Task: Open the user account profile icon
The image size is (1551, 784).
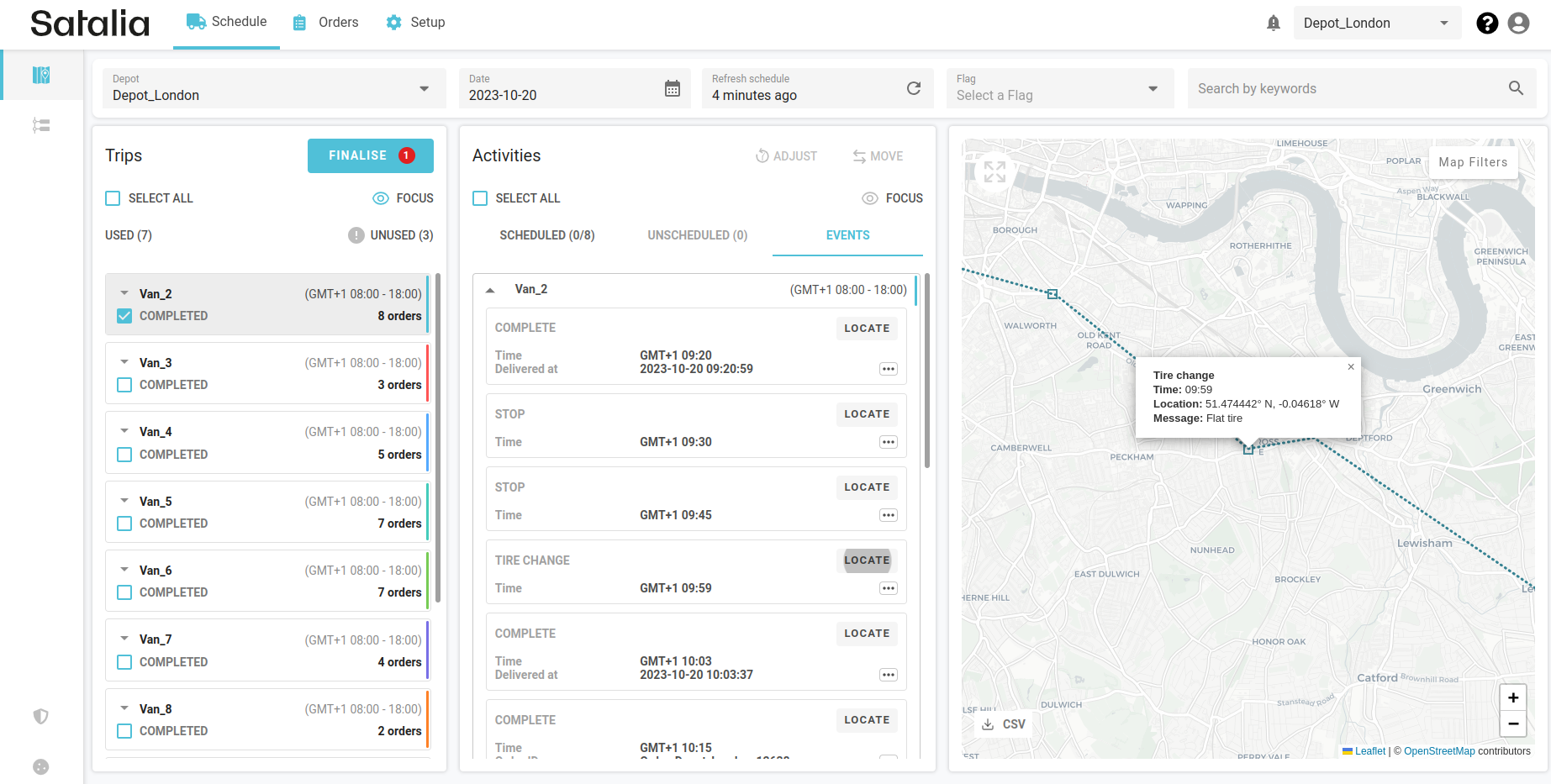Action: point(1518,24)
